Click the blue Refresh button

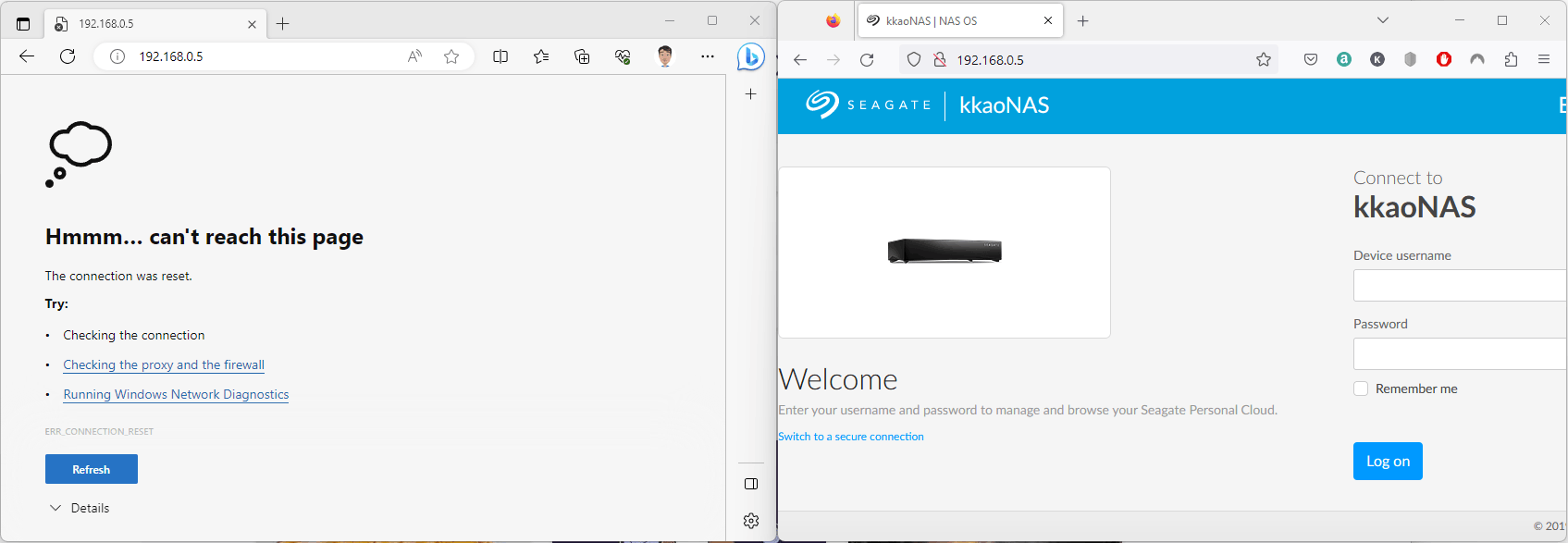pos(92,469)
